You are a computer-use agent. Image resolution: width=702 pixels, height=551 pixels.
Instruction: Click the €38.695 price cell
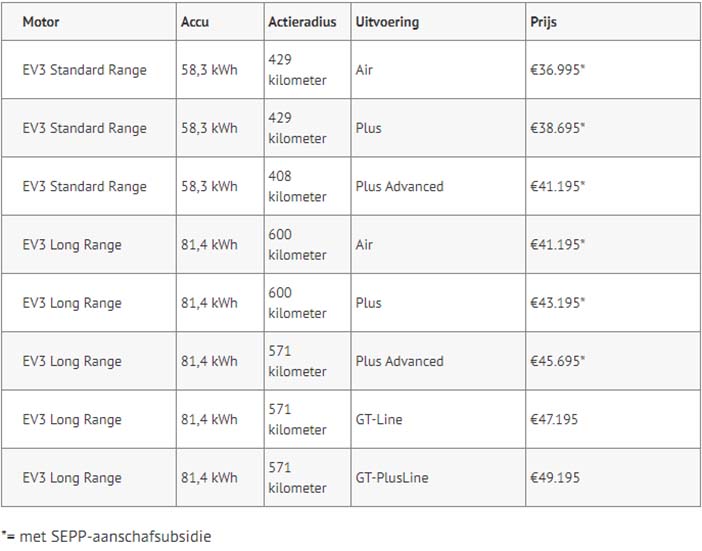[613, 128]
